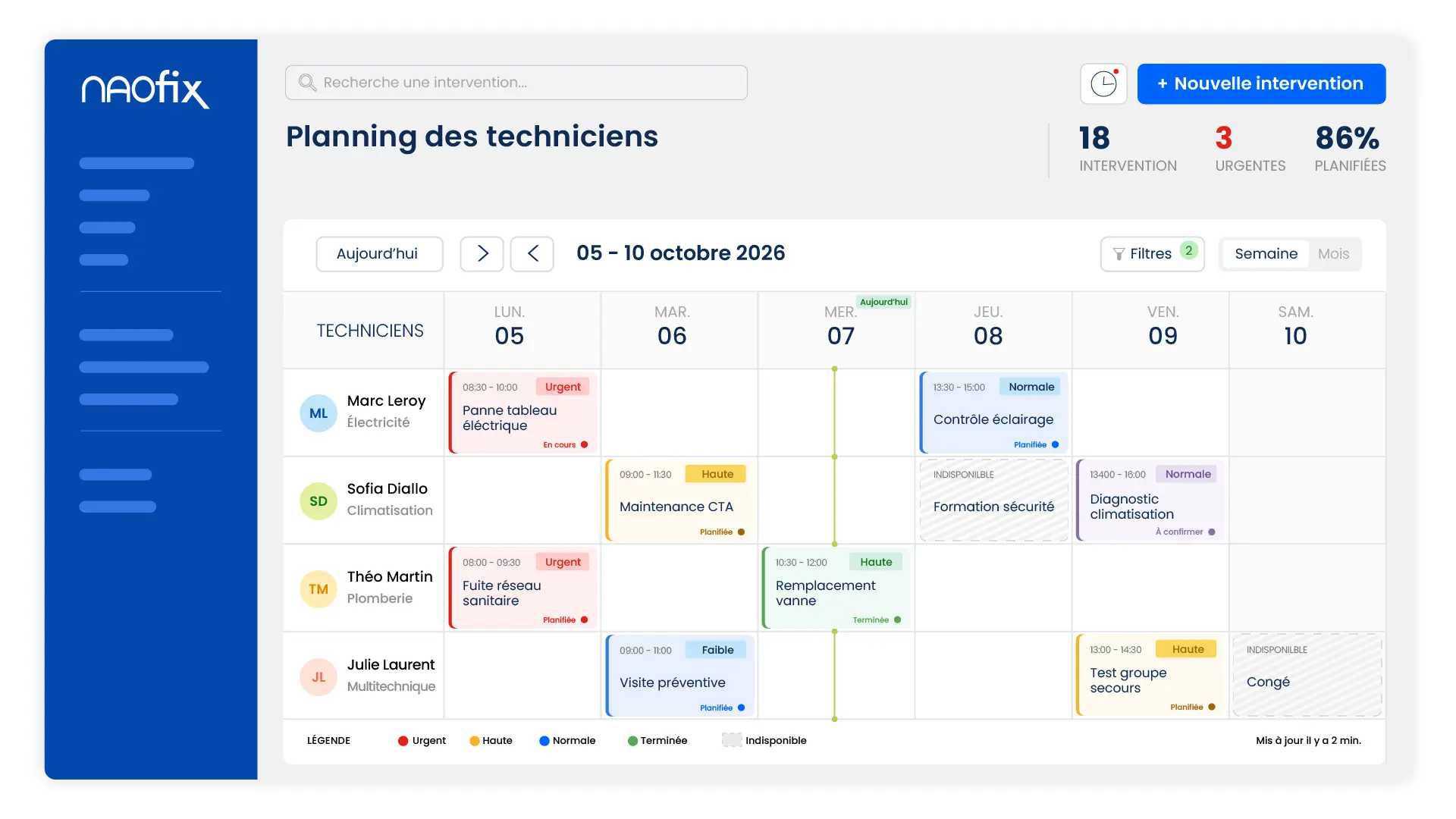Click Urgent tag on Fuite réseau card

563,562
